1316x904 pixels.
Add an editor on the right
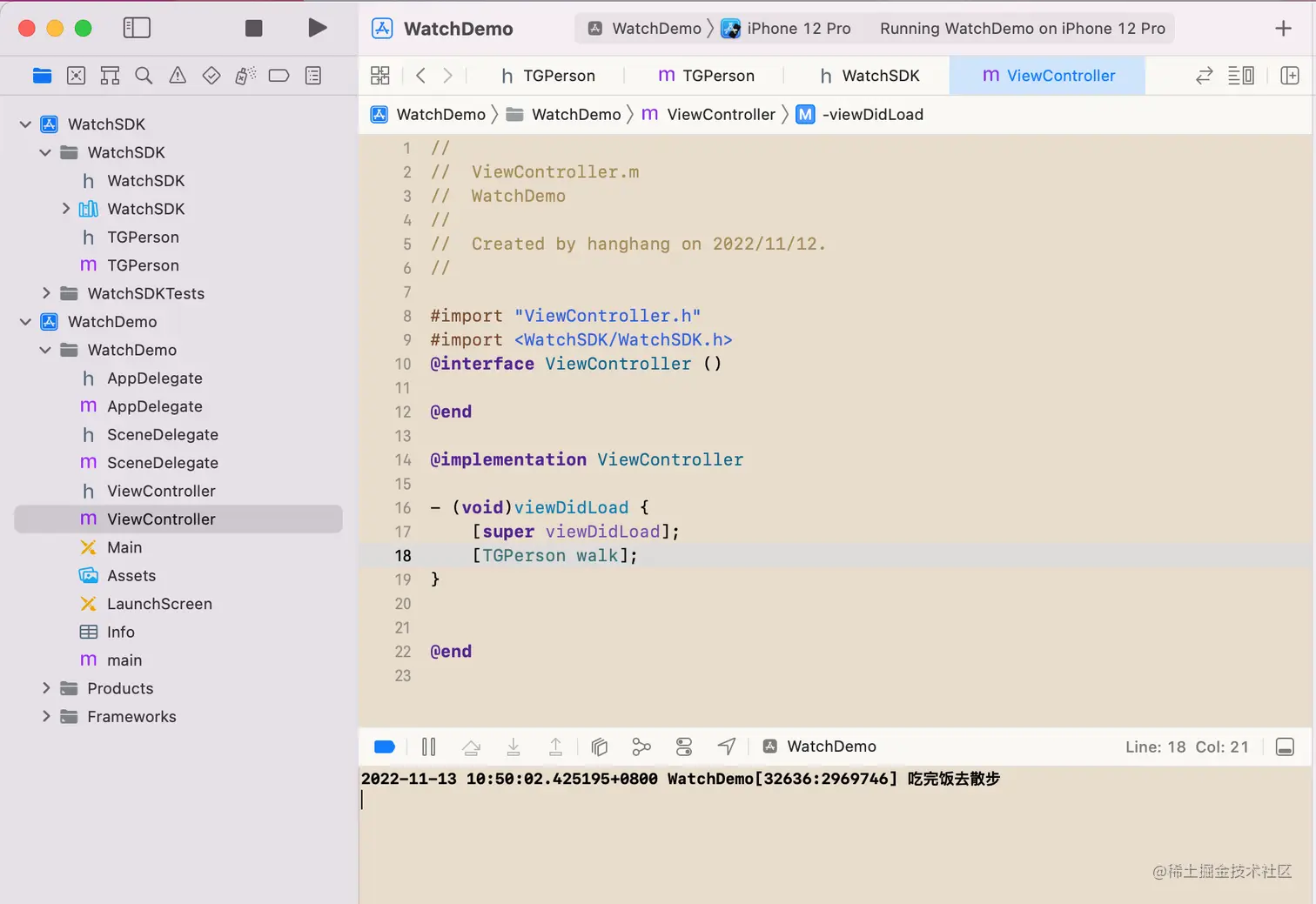tap(1290, 76)
